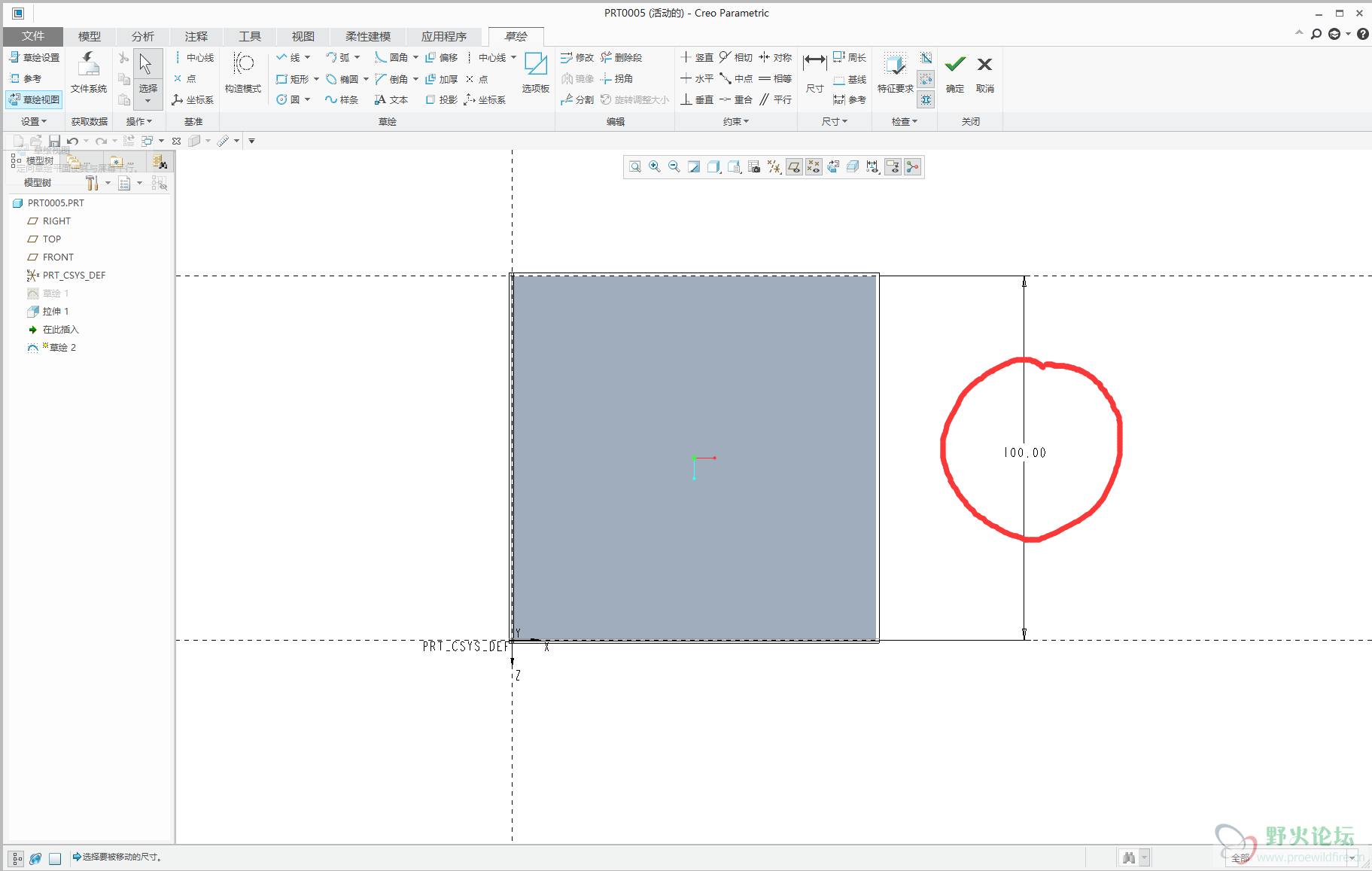This screenshot has height=871, width=1372.
Task: Toggle spin center display icon
Action: click(912, 167)
